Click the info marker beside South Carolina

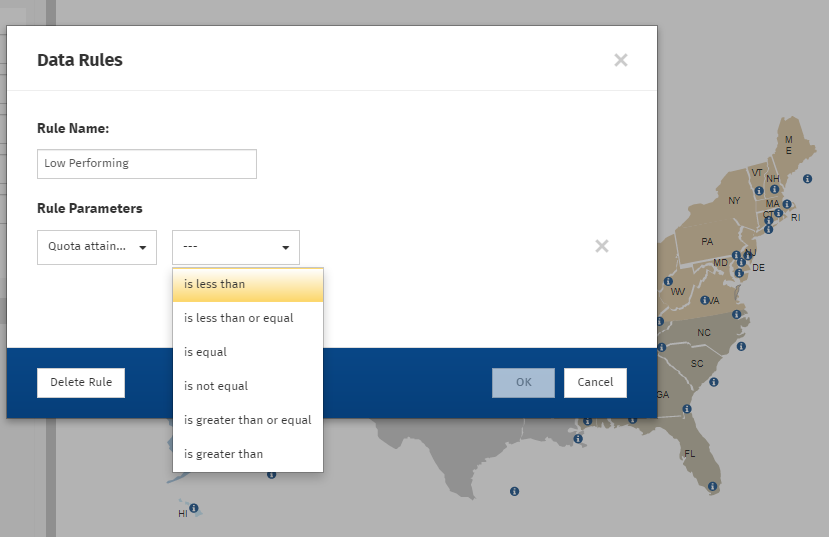tap(713, 382)
